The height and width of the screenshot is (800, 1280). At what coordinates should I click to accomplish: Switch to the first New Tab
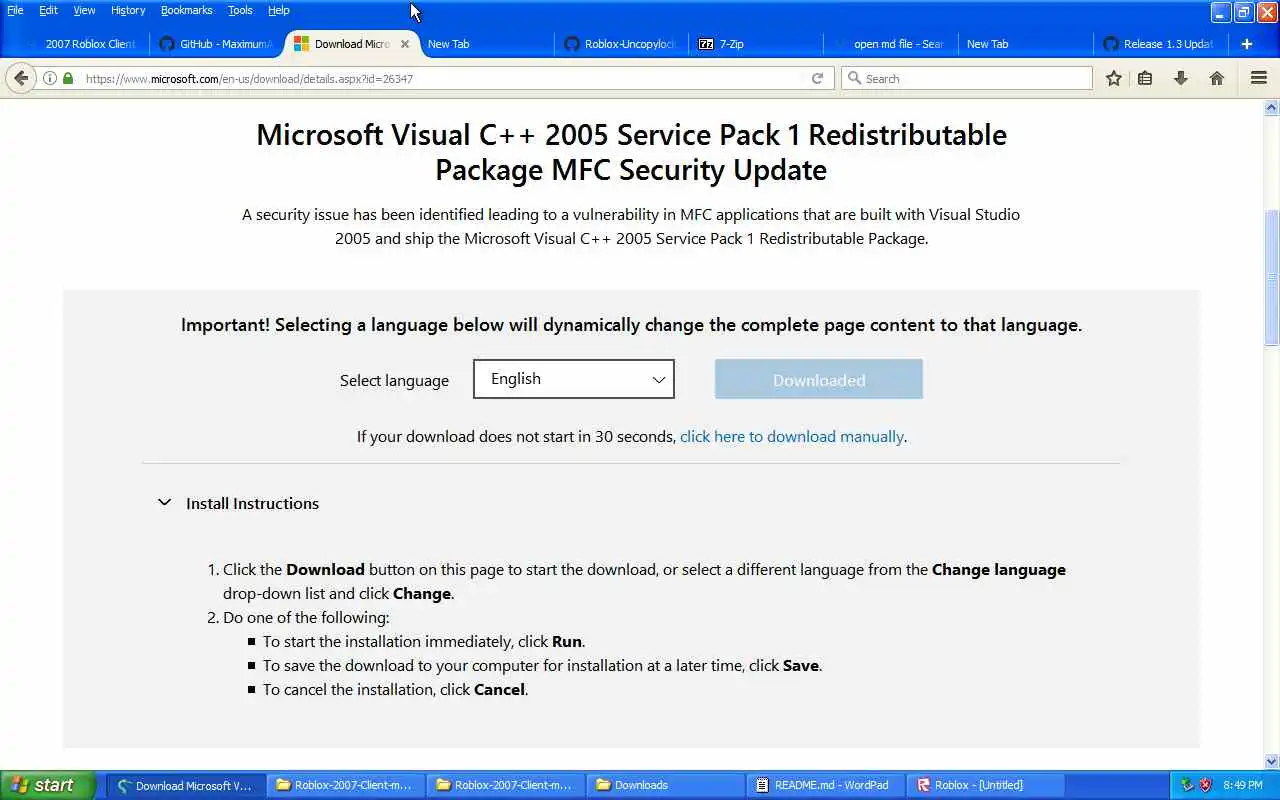pyautogui.click(x=485, y=44)
